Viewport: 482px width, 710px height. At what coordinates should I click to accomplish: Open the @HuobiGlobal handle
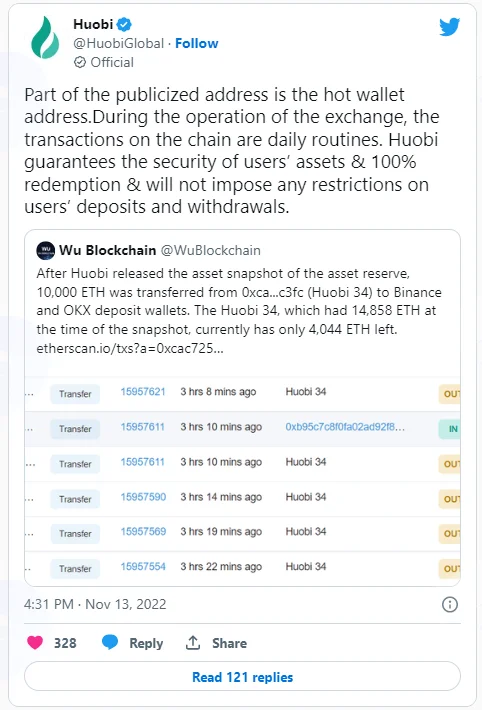coord(118,43)
